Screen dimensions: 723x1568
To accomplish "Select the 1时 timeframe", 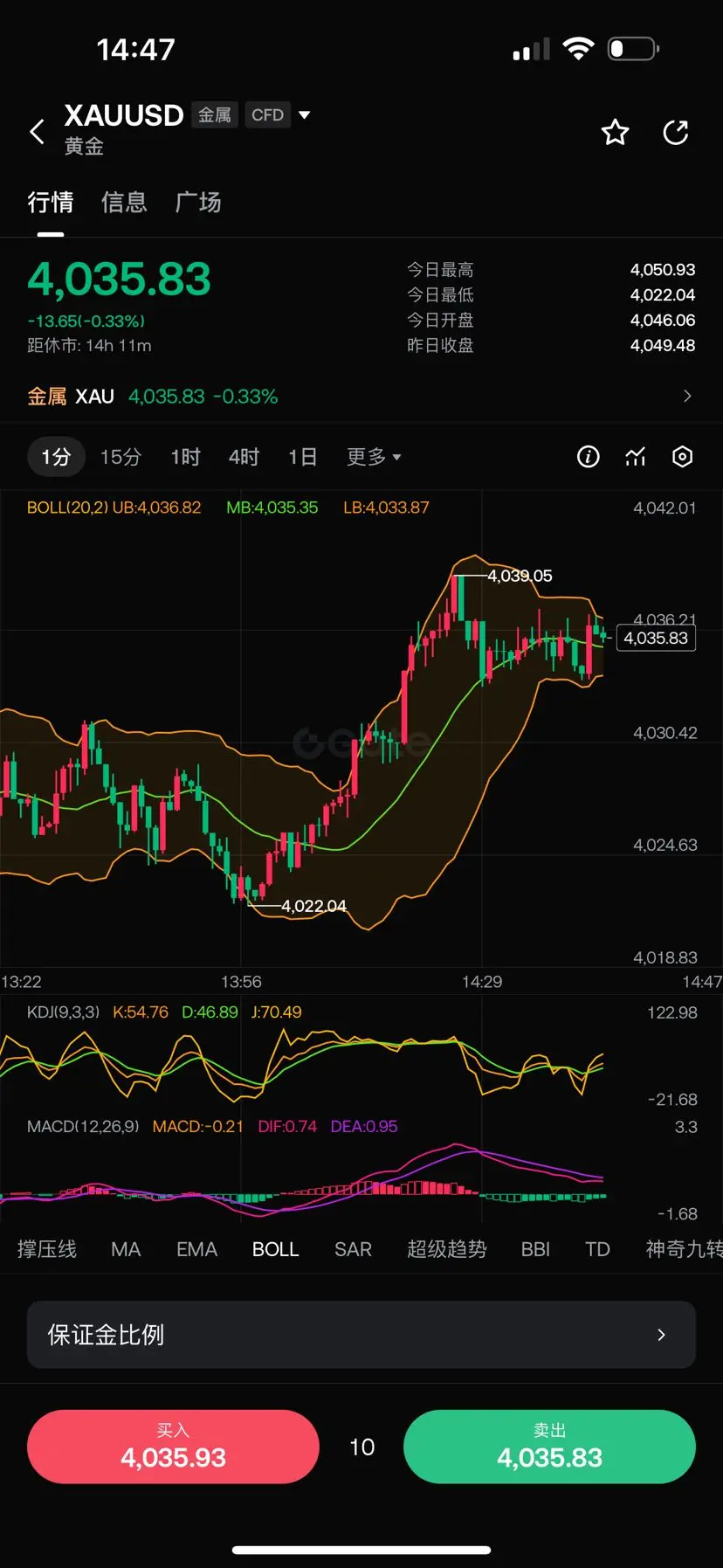I will coord(186,457).
